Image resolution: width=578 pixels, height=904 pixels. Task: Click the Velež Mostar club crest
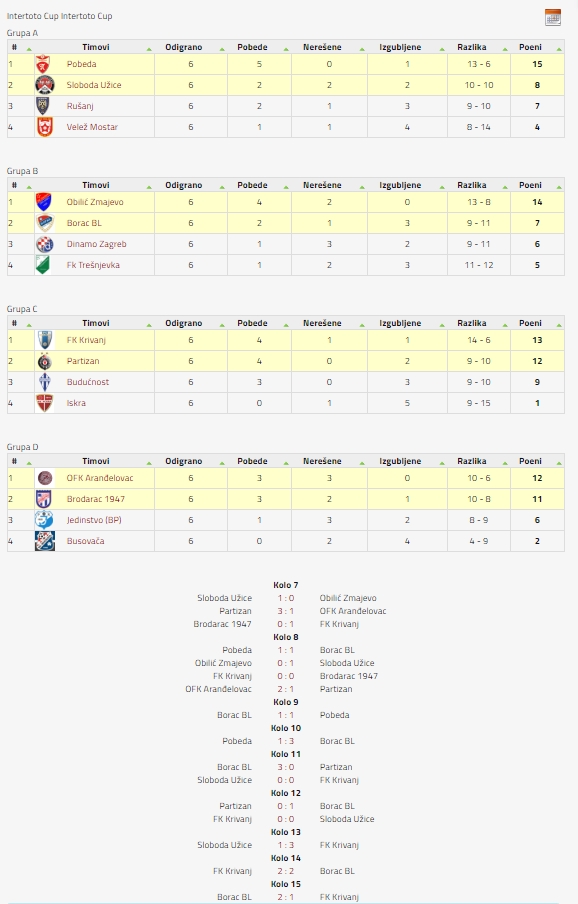point(44,127)
